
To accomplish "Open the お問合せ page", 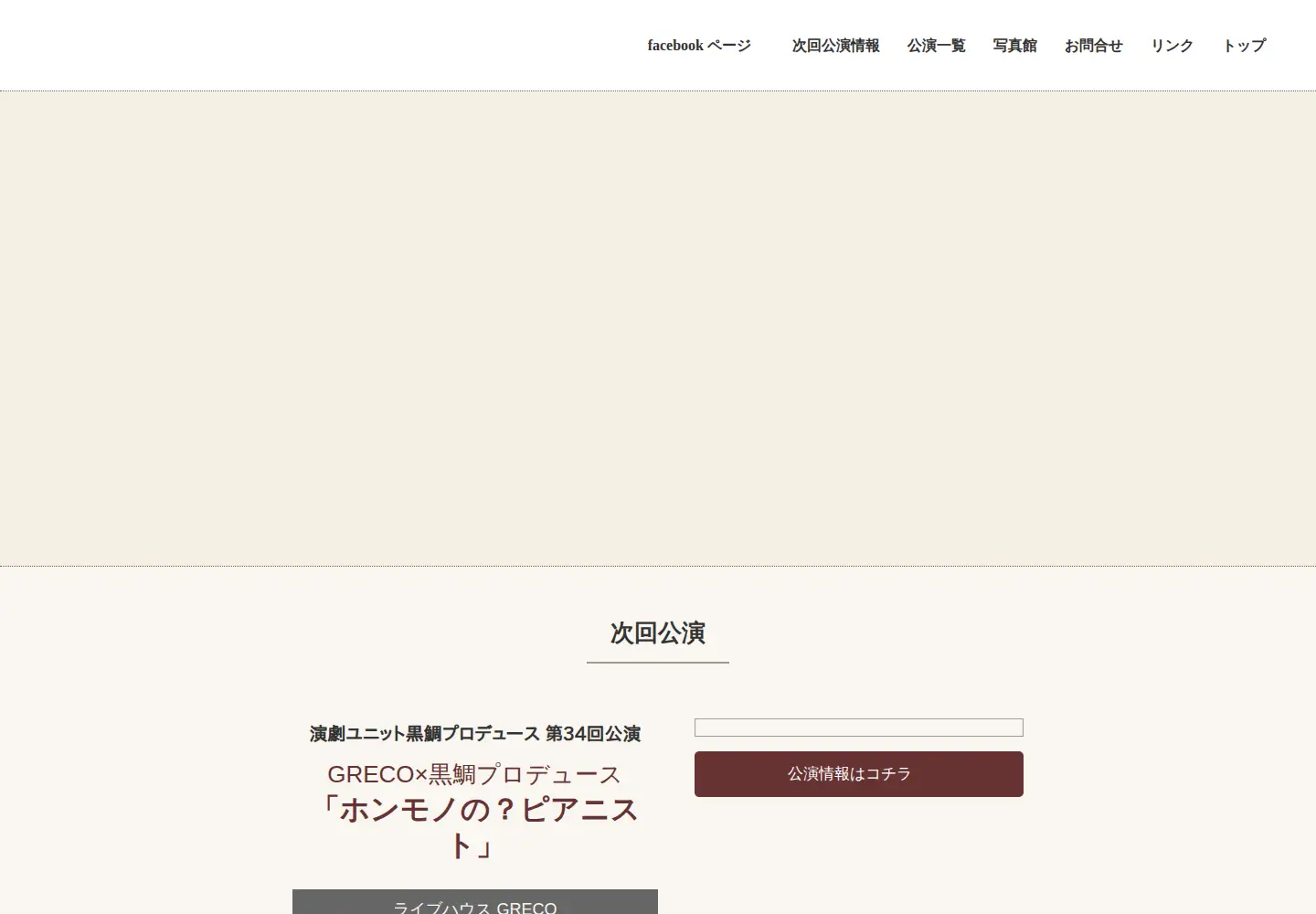I will coord(1093,46).
